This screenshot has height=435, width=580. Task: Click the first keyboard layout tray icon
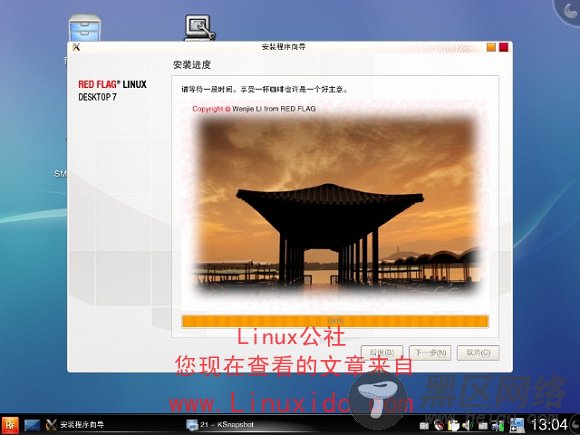point(424,426)
